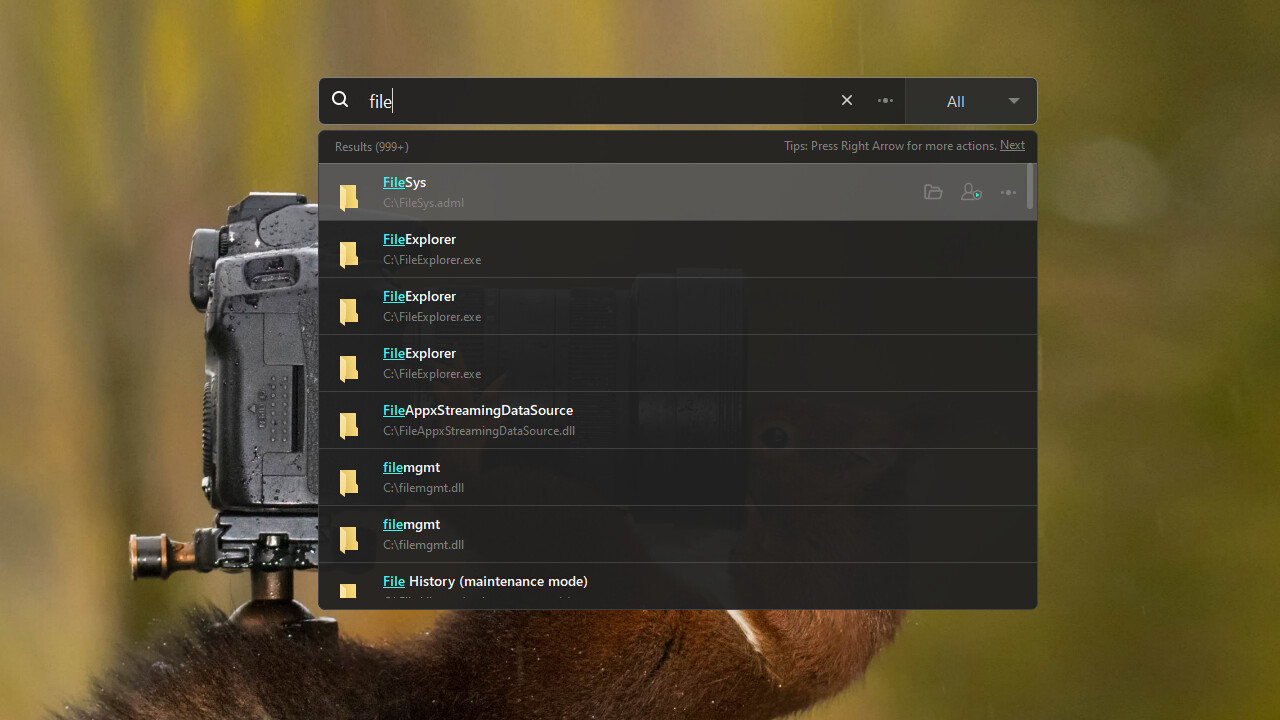Open the FileExplorer result link
The image size is (1280, 720).
(419, 239)
